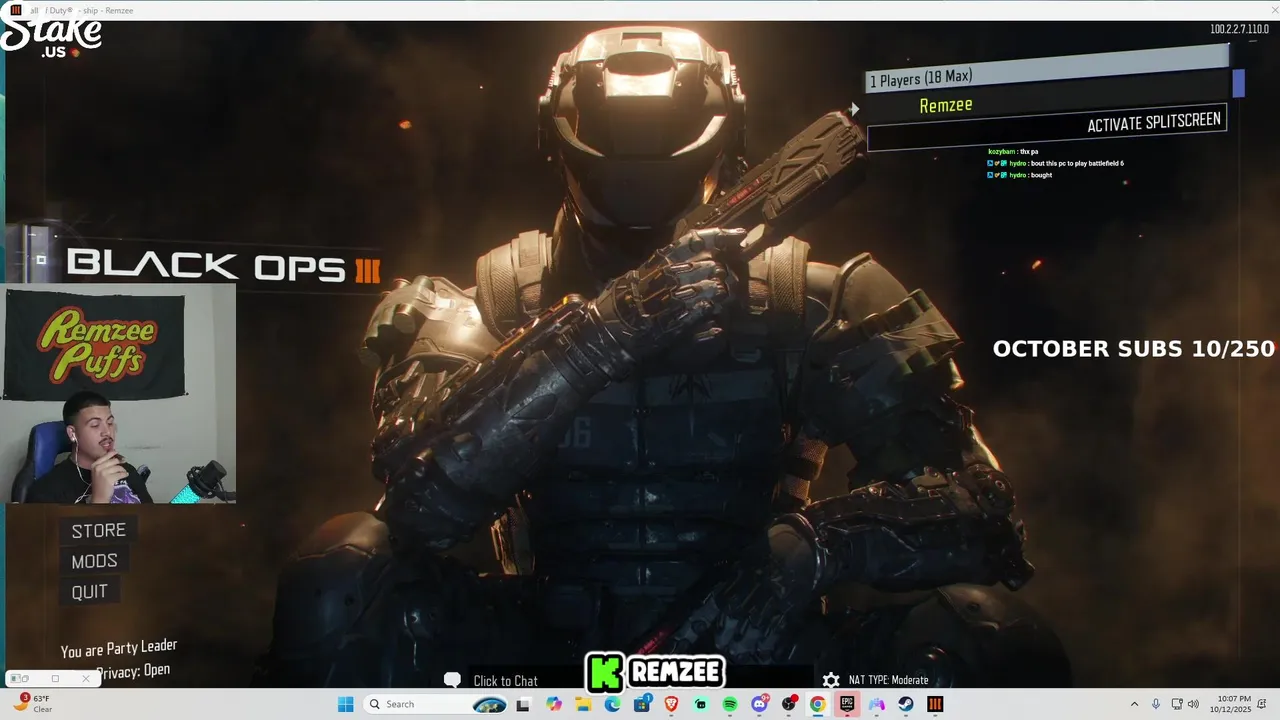
Task: Open network status tray icon
Action: [x=1177, y=704]
